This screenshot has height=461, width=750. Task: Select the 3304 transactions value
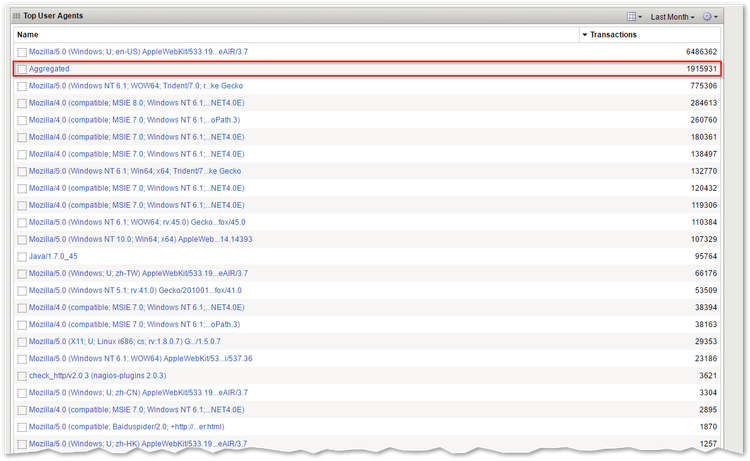[708, 393]
